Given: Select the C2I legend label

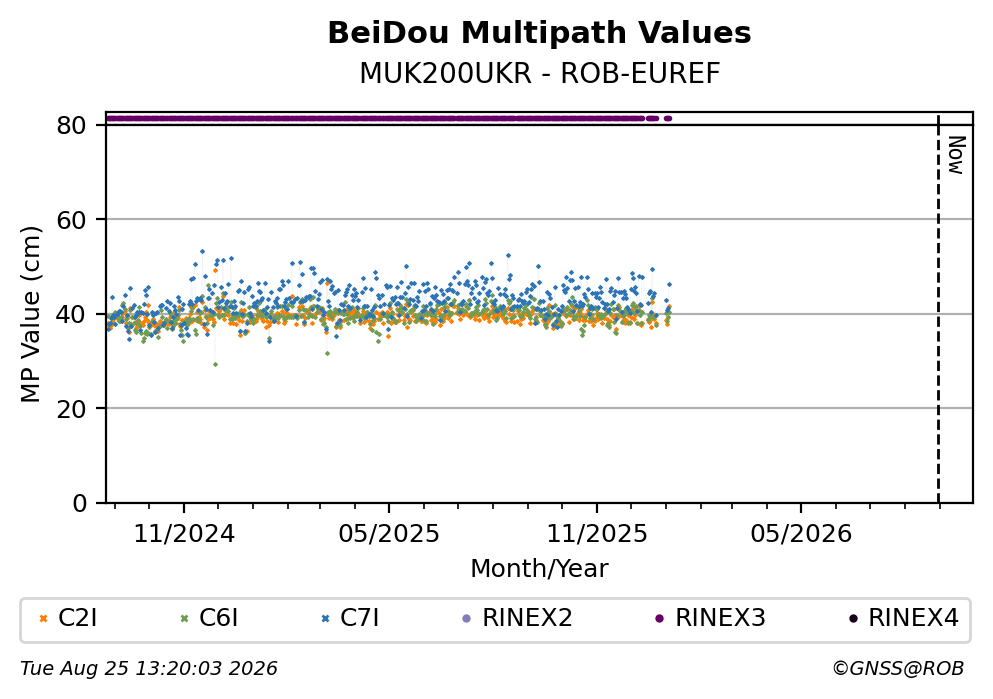Looking at the screenshot, I should click(x=78, y=618).
